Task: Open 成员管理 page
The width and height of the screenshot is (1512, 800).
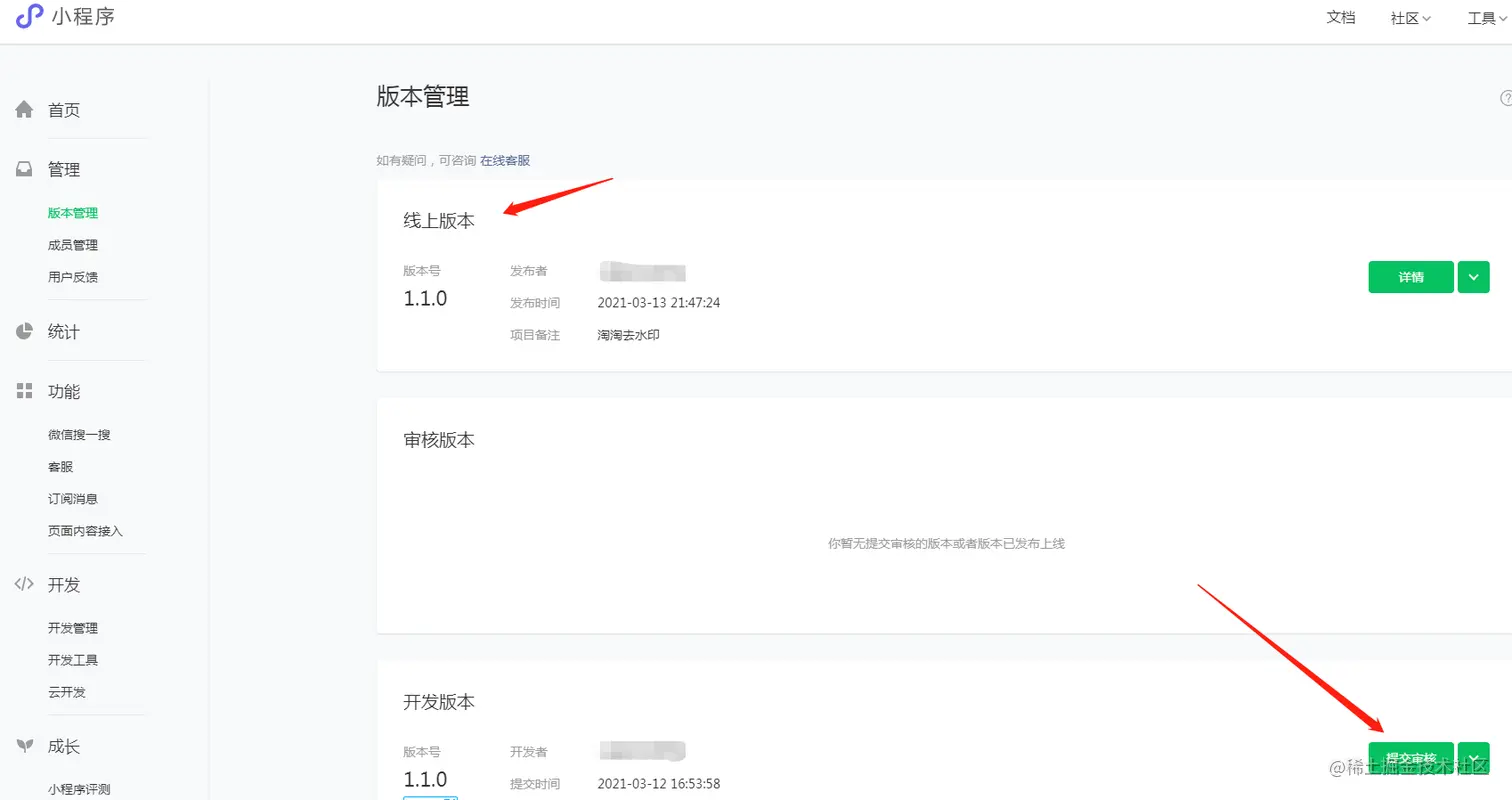Action: point(73,245)
